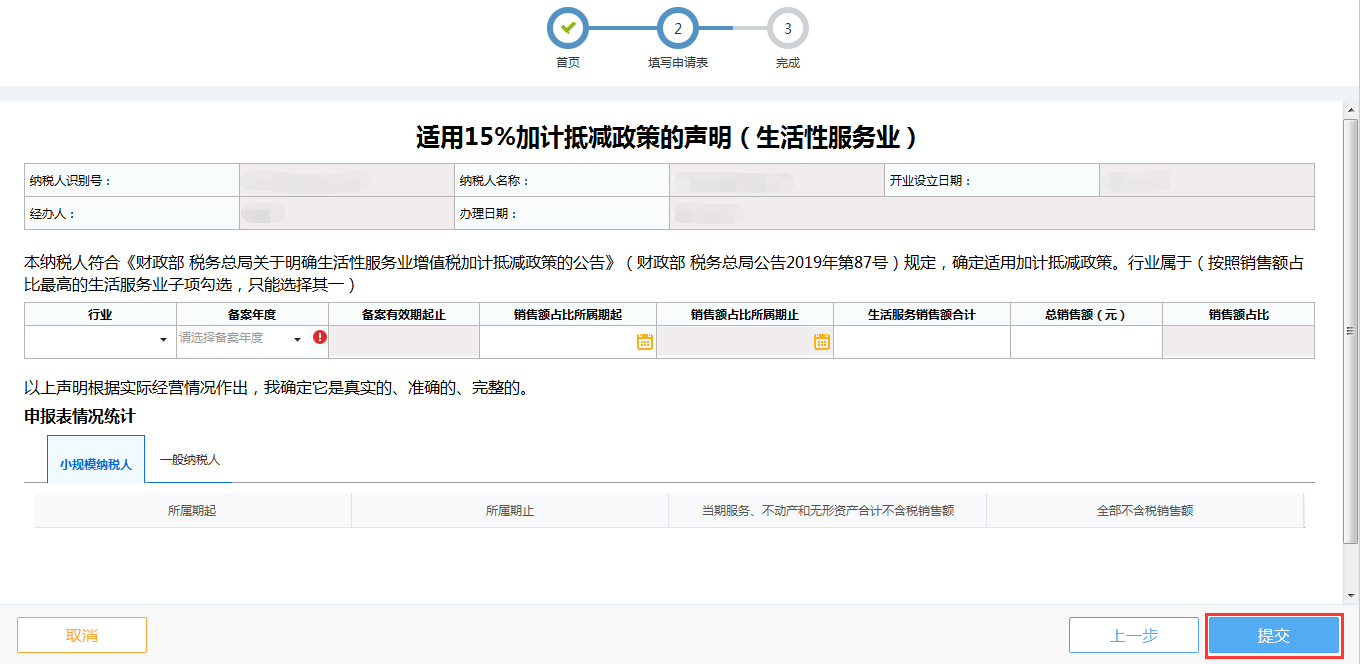Click the 生活服务销售额合计 input field

coord(921,342)
